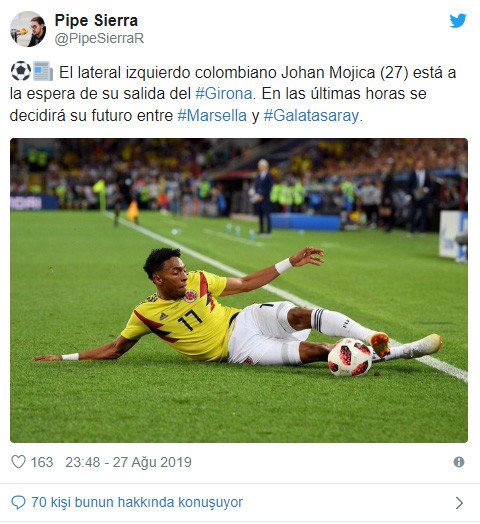Open the #Marsella hashtag link
This screenshot has height=524, width=480.
[212, 116]
